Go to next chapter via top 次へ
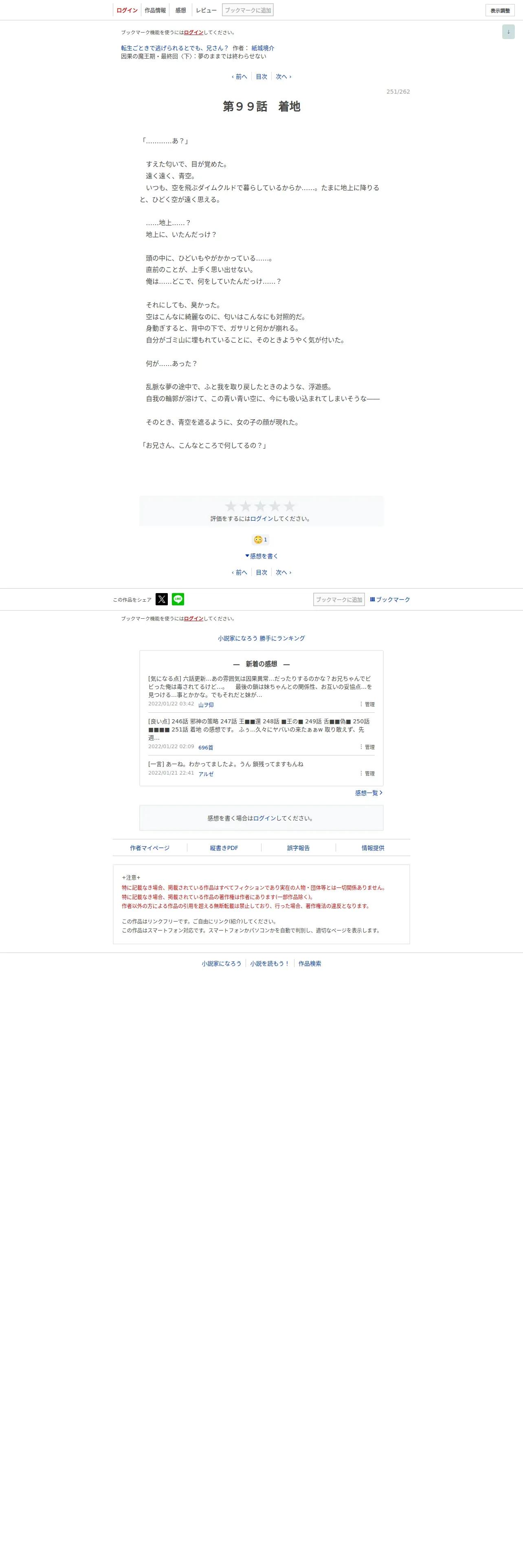Screen dimensions: 523x1568 (x=284, y=77)
